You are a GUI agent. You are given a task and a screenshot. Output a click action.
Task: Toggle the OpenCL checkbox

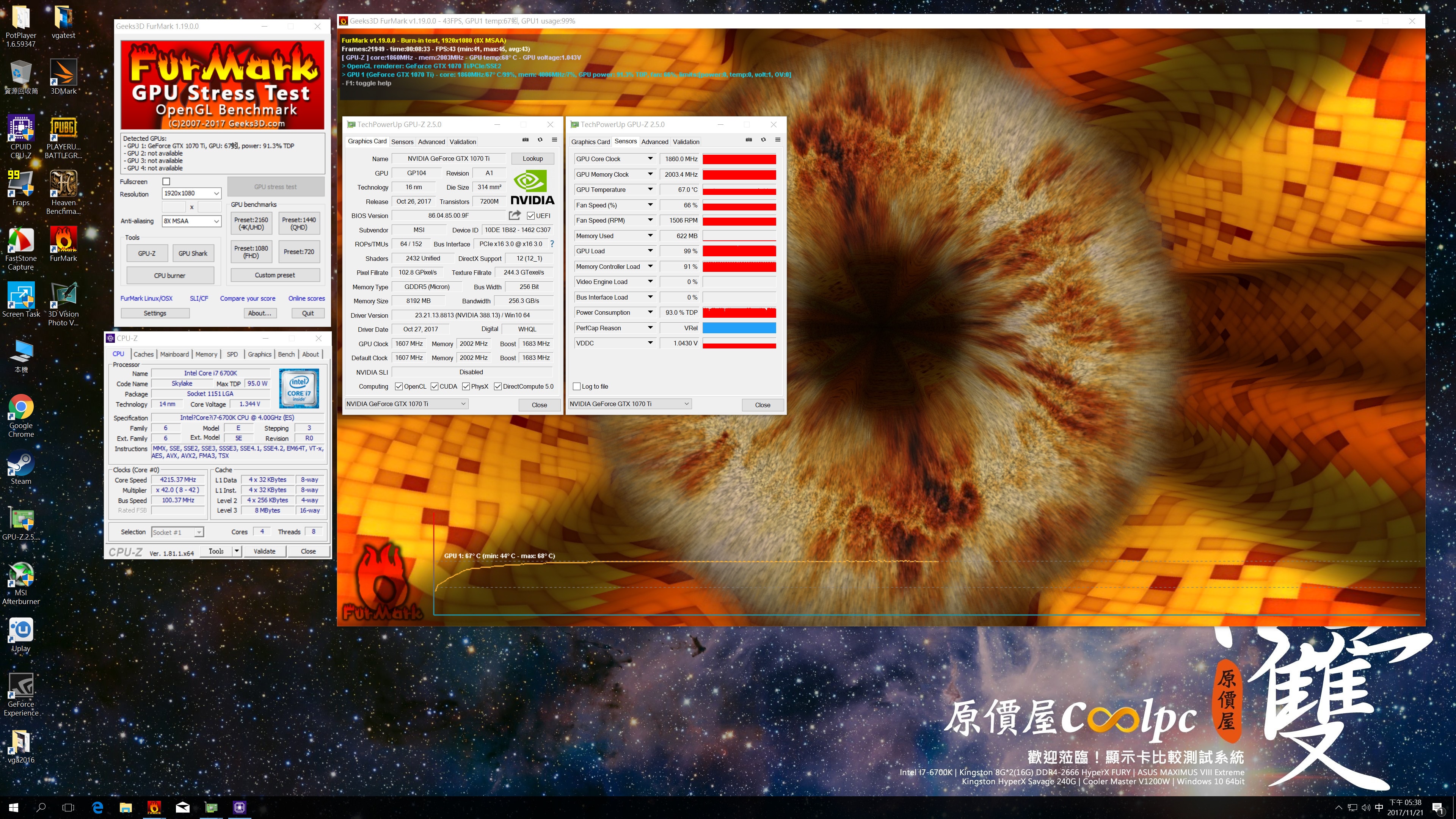pyautogui.click(x=399, y=387)
